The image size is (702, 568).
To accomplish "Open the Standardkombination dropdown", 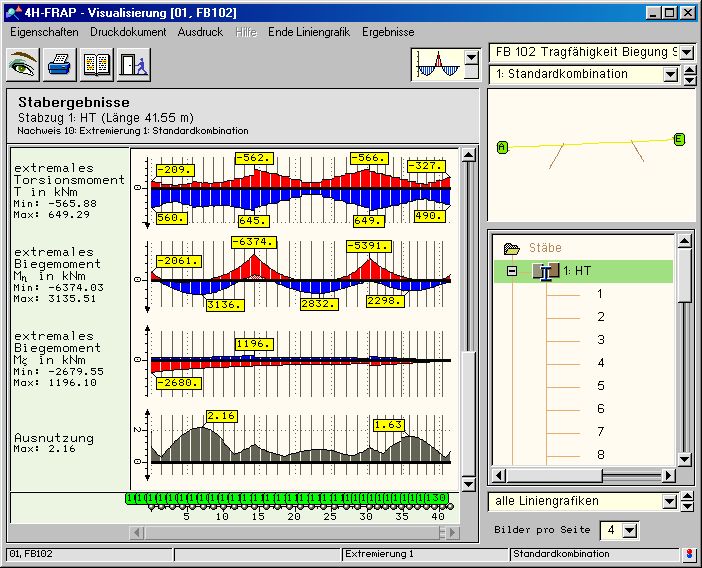I will coord(671,74).
